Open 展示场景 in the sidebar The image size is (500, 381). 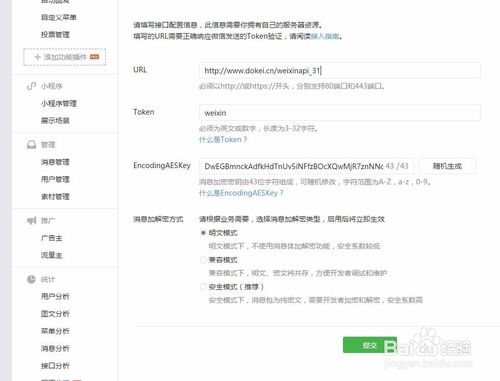[55, 121]
